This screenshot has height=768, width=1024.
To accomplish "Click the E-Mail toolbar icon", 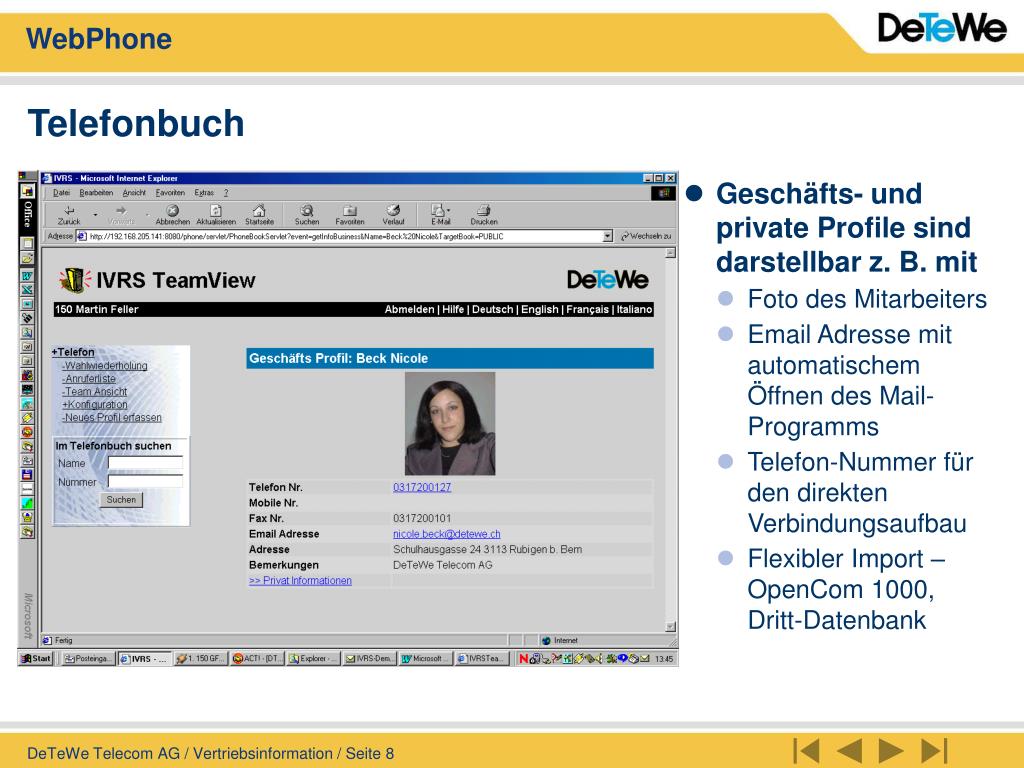I will (x=438, y=210).
